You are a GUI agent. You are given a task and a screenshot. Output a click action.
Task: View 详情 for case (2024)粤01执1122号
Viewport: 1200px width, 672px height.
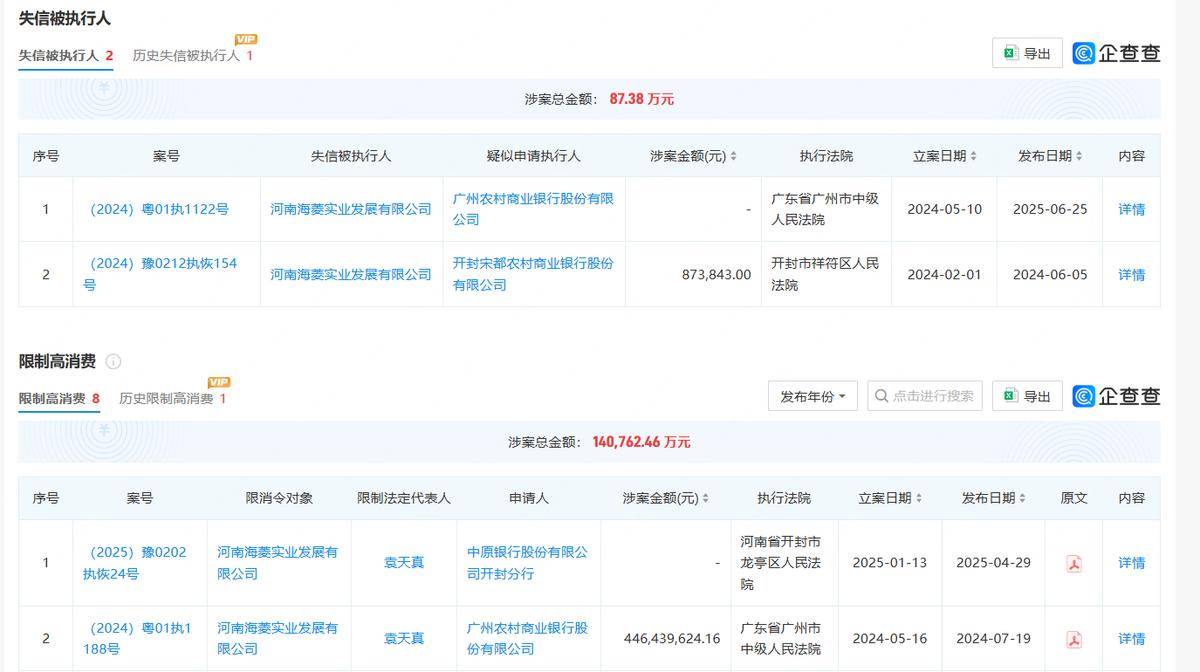tap(1131, 210)
